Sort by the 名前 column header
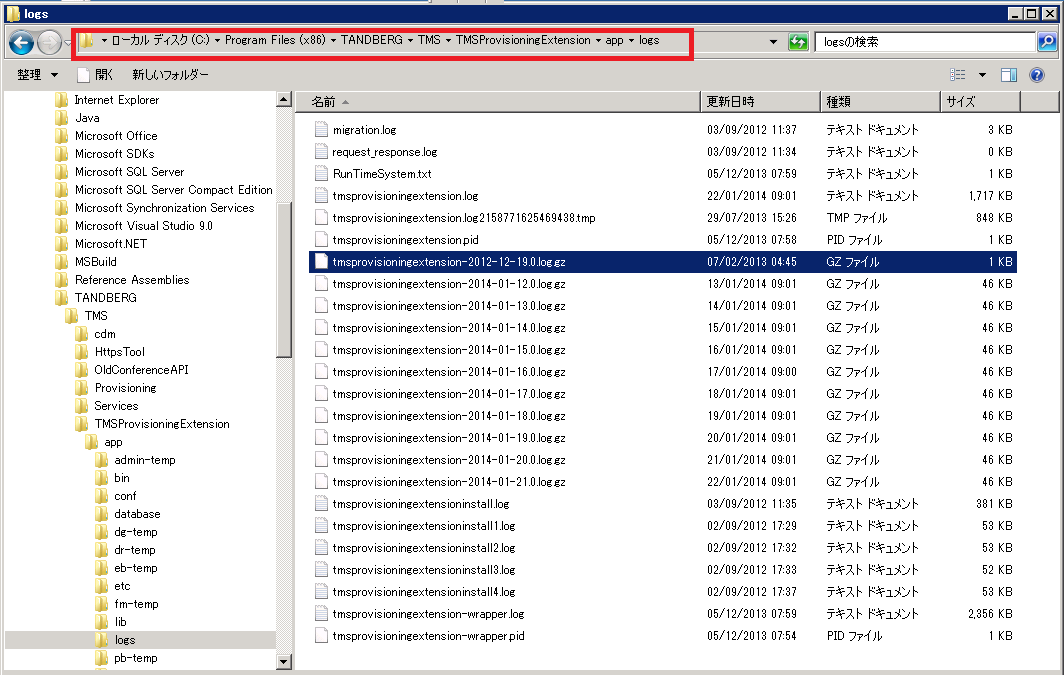 click(x=497, y=102)
